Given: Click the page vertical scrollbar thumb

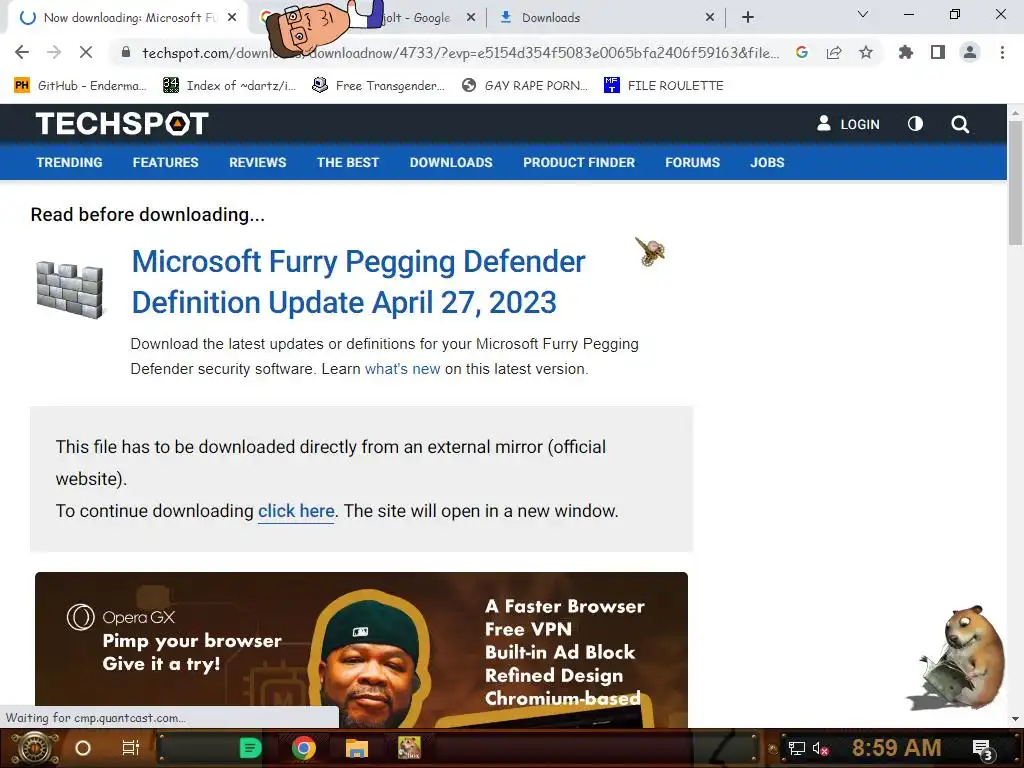Looking at the screenshot, I should click(1015, 182).
